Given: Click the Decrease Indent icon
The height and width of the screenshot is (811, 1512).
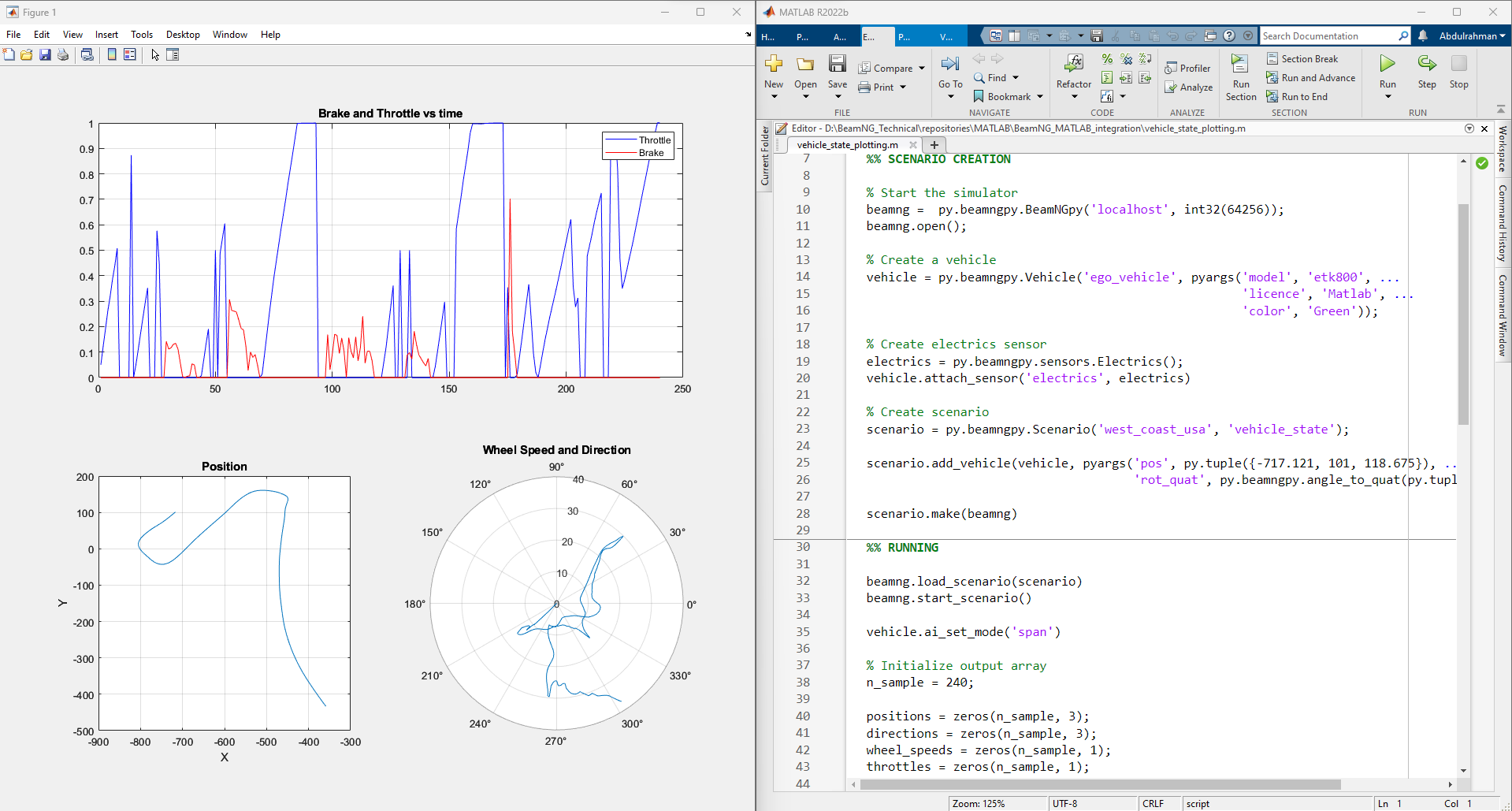Looking at the screenshot, I should 1145,78.
